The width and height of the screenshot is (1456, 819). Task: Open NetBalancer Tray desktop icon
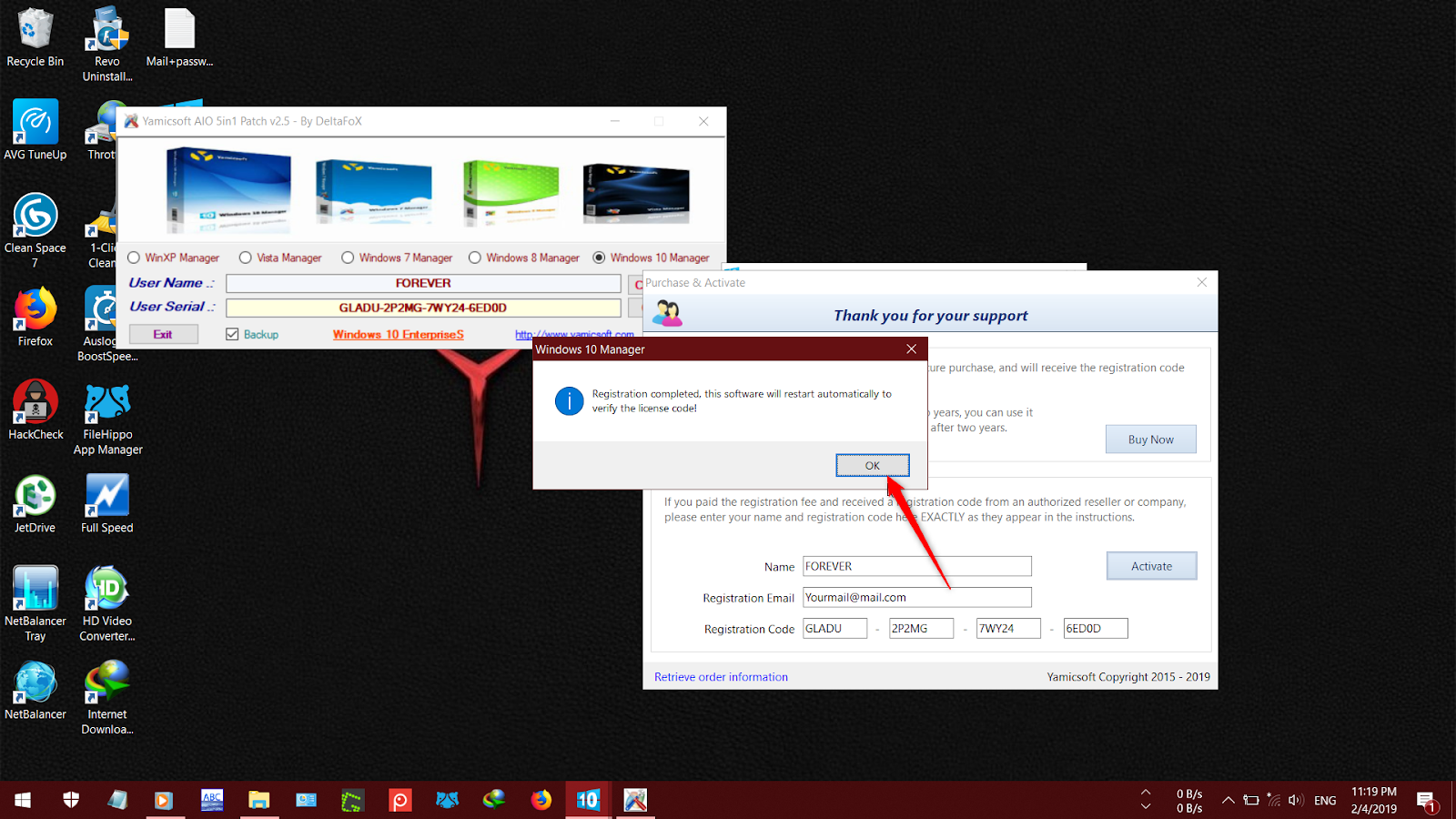pyautogui.click(x=35, y=603)
